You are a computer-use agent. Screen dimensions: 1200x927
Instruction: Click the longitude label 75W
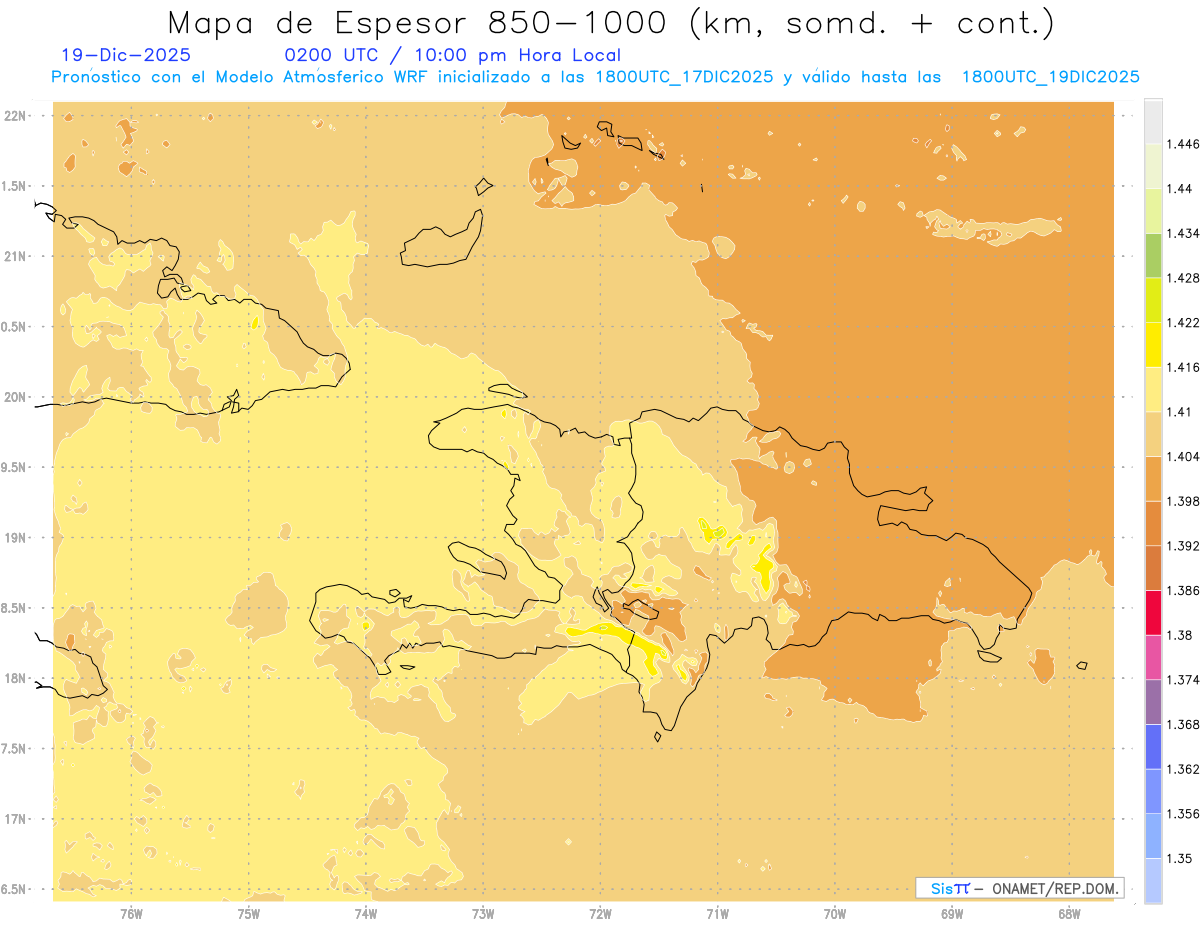point(248,913)
